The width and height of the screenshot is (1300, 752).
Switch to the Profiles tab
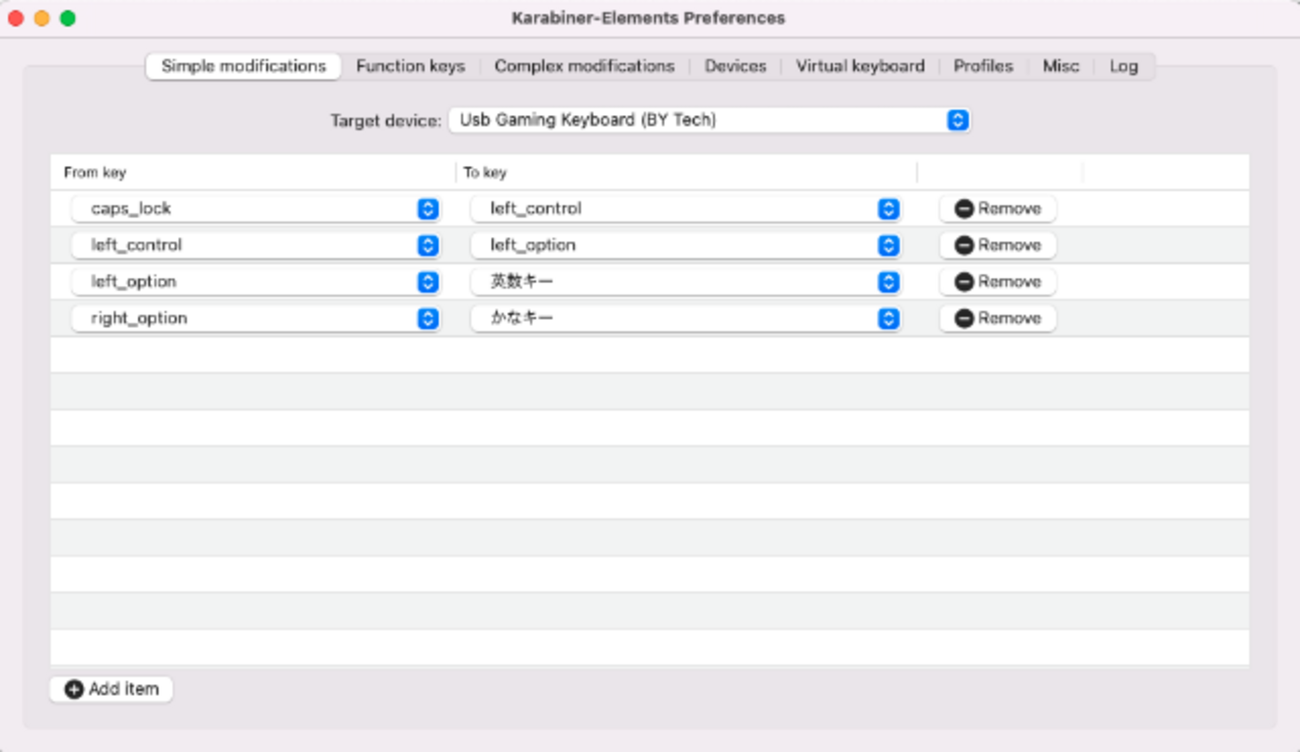(983, 66)
